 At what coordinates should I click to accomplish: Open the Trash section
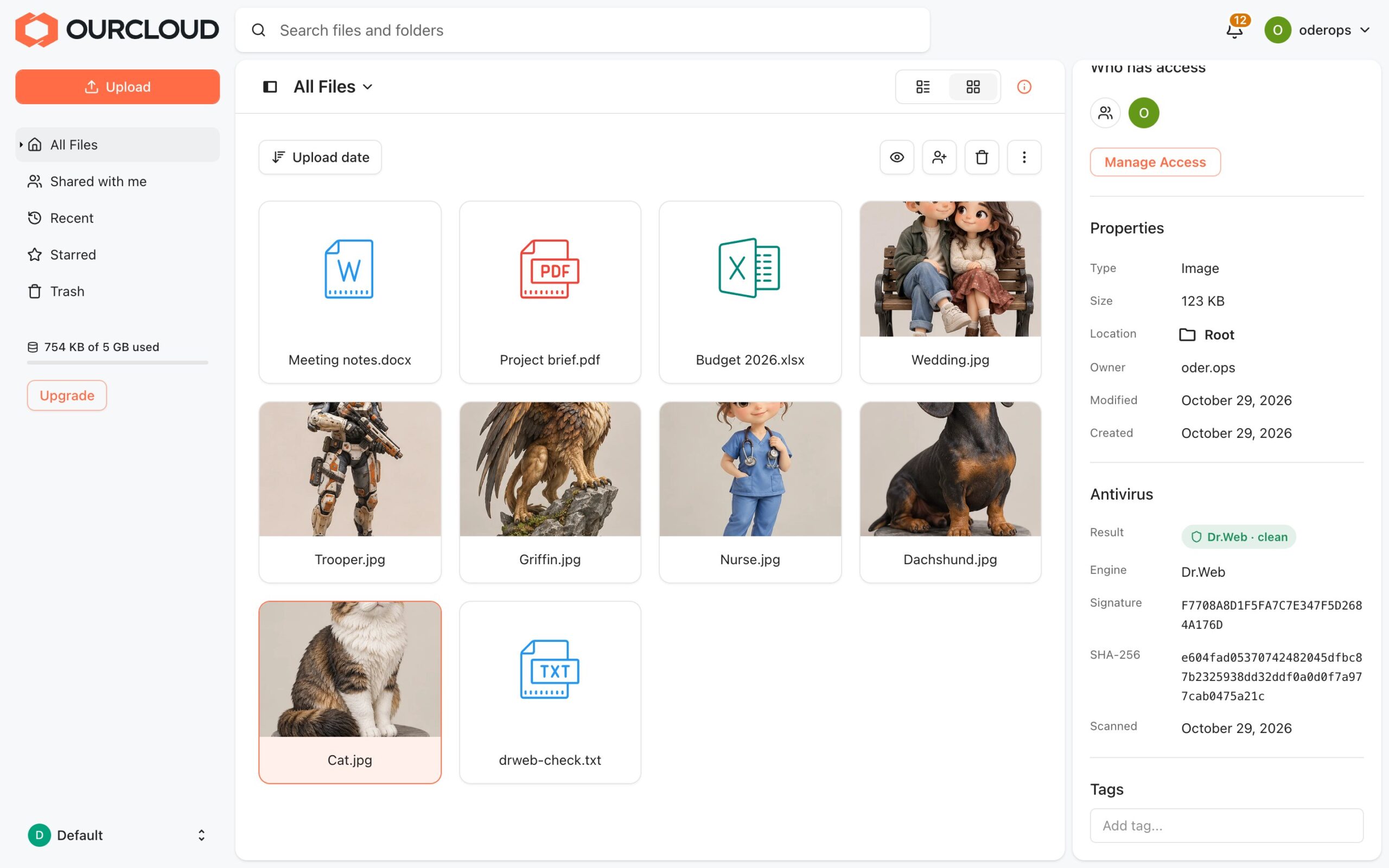[x=118, y=292]
